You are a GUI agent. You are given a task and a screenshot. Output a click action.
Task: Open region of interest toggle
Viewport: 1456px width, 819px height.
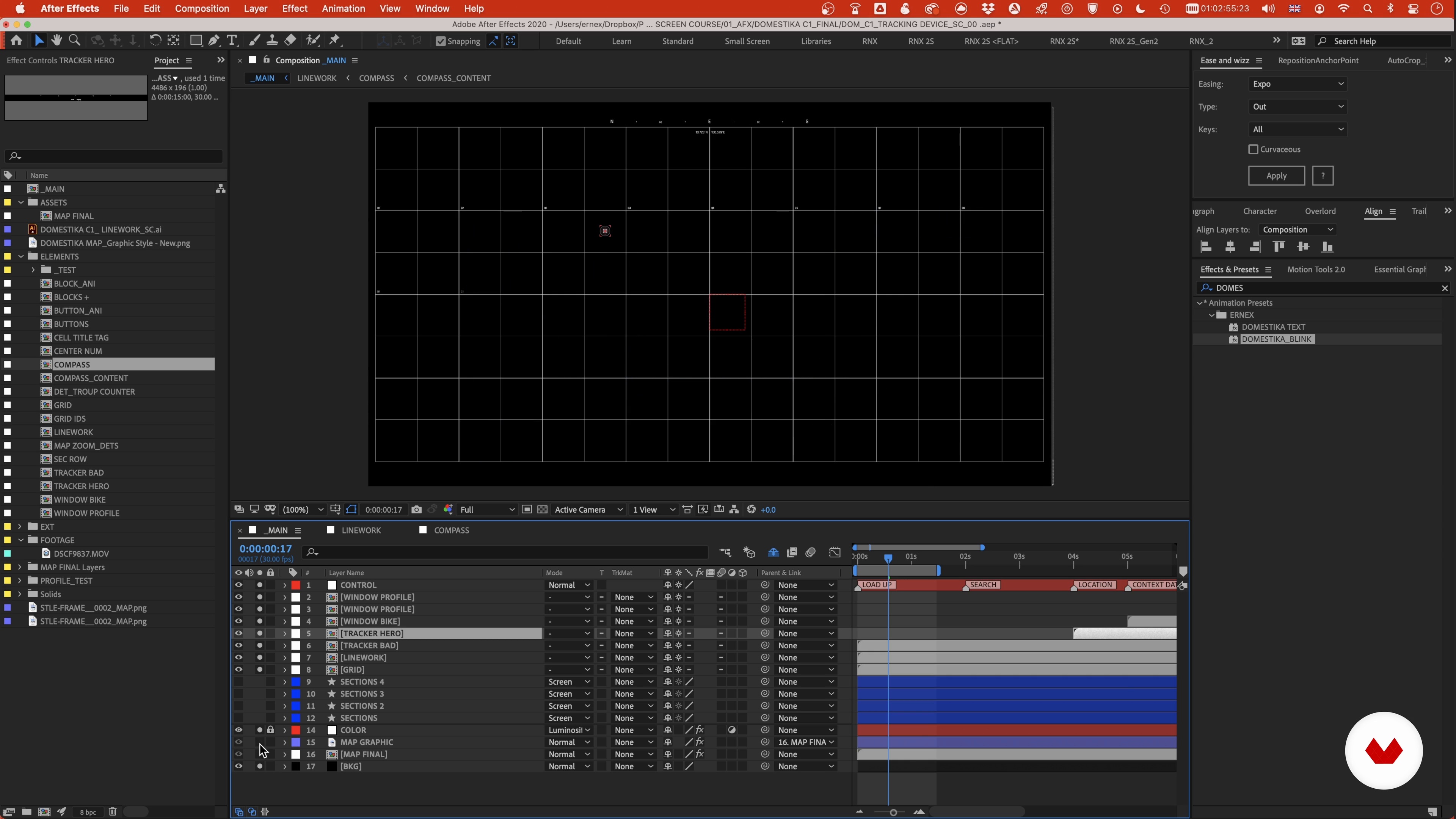[x=526, y=510]
